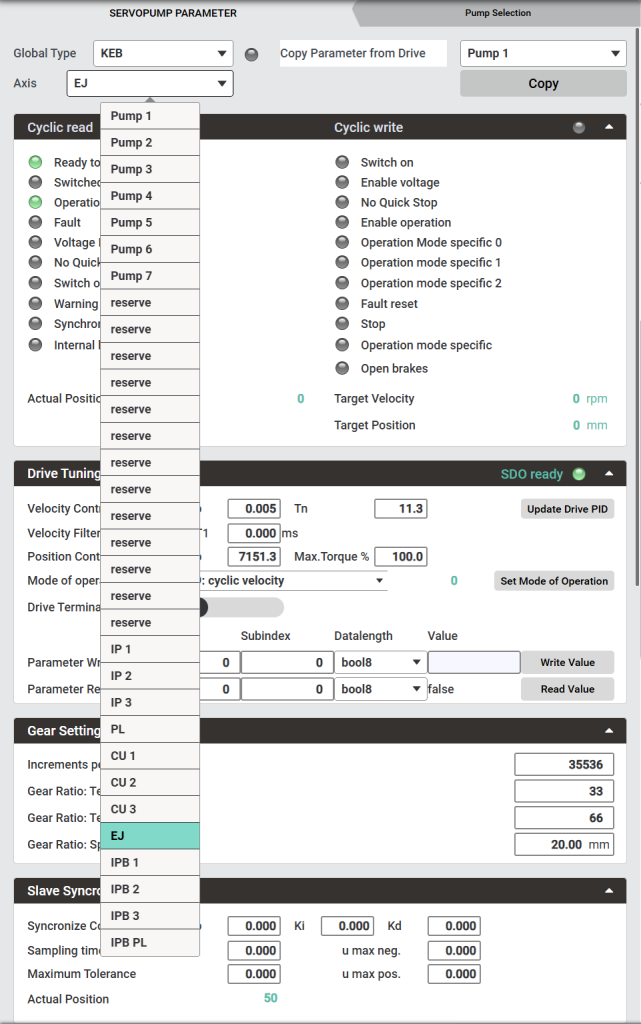Collapse the Cyclic read panel

click(608, 127)
